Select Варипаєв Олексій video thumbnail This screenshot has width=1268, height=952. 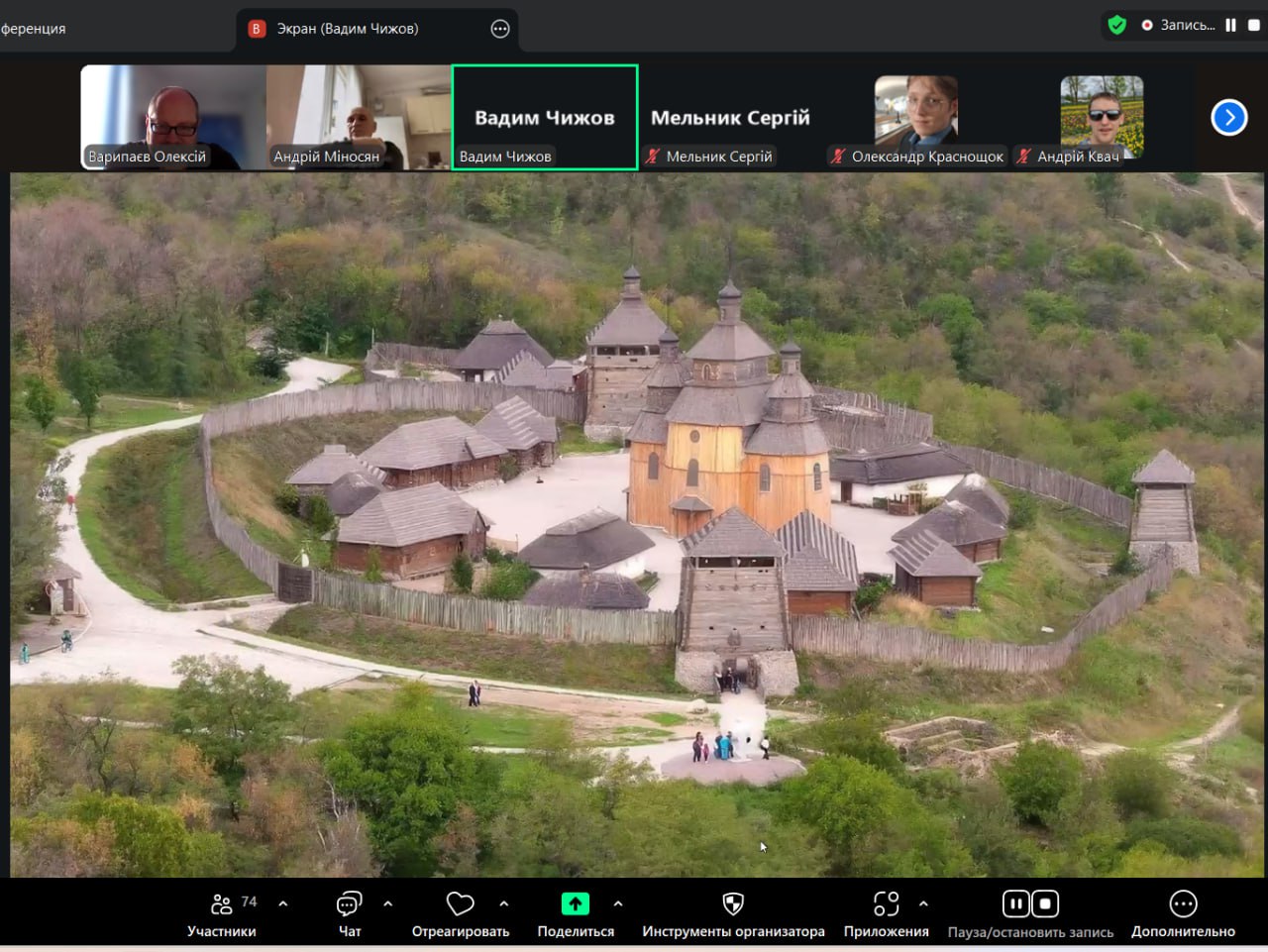pyautogui.click(x=172, y=118)
